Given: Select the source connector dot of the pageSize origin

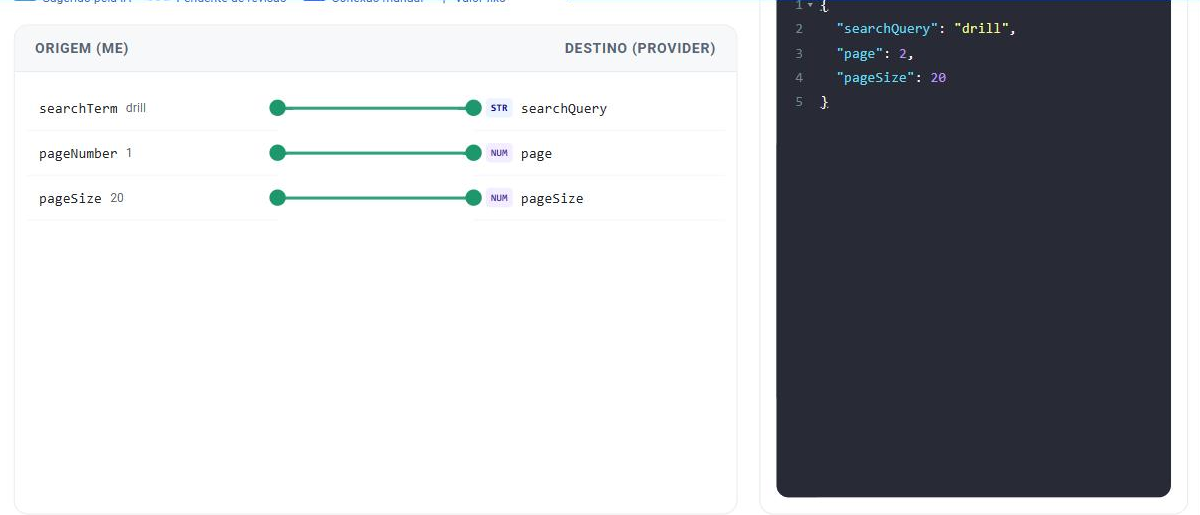Looking at the screenshot, I should pyautogui.click(x=278, y=198).
